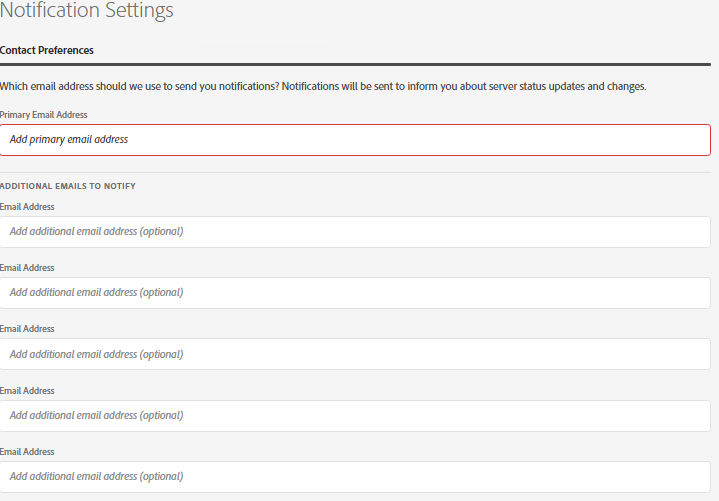Select the 'Contact Preferences' section header
The image size is (719, 501).
(46, 50)
